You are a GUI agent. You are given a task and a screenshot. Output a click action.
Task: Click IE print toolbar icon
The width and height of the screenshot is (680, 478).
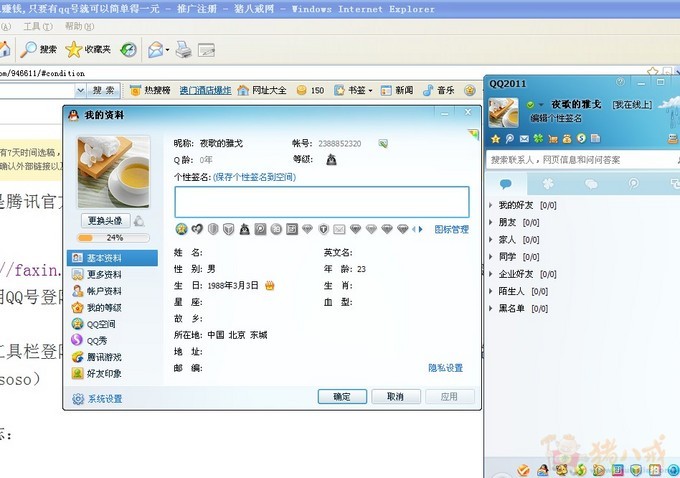click(x=184, y=50)
